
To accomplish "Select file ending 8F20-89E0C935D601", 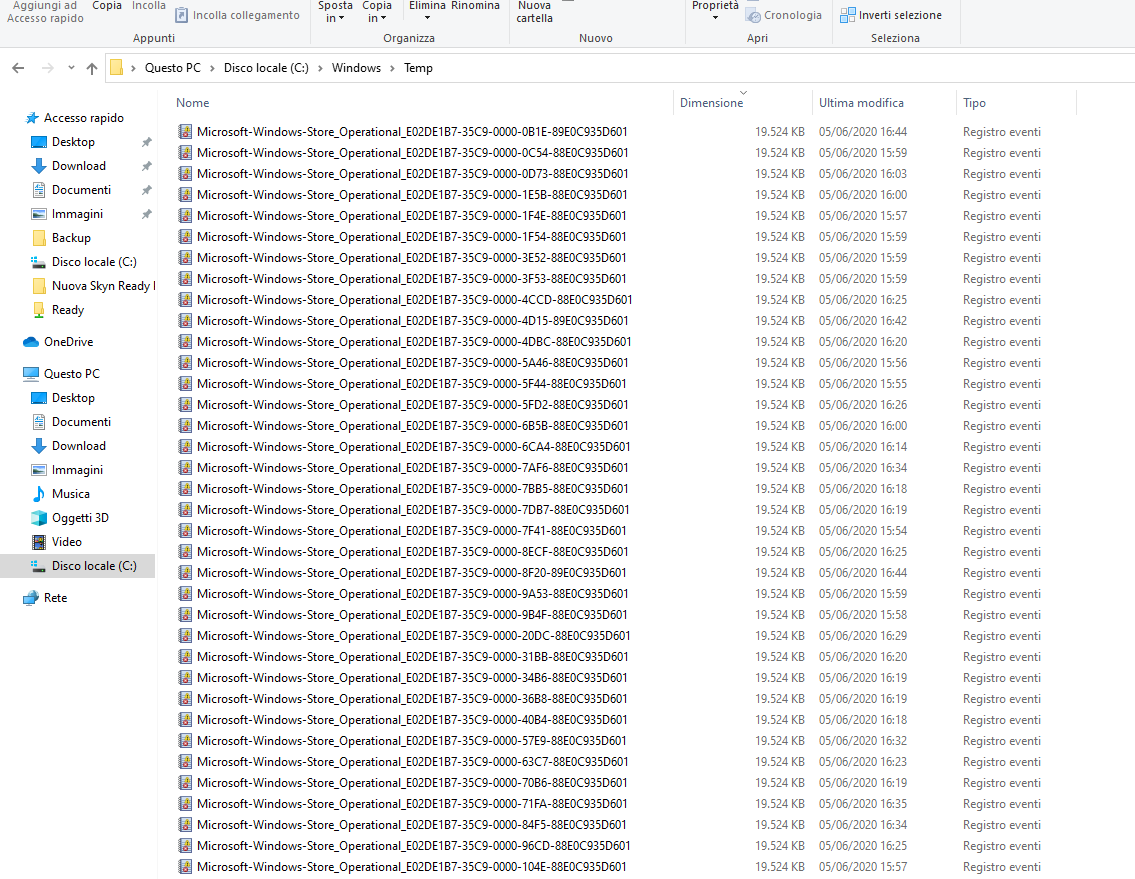I will pos(412,573).
